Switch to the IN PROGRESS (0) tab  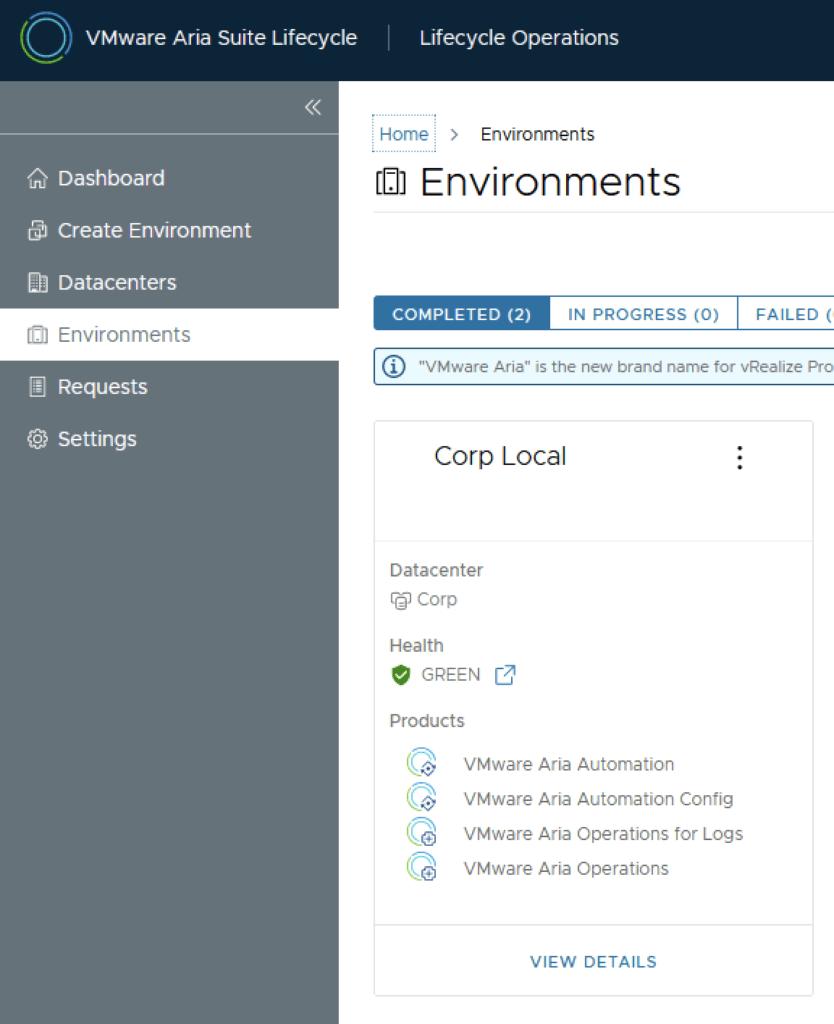click(643, 314)
